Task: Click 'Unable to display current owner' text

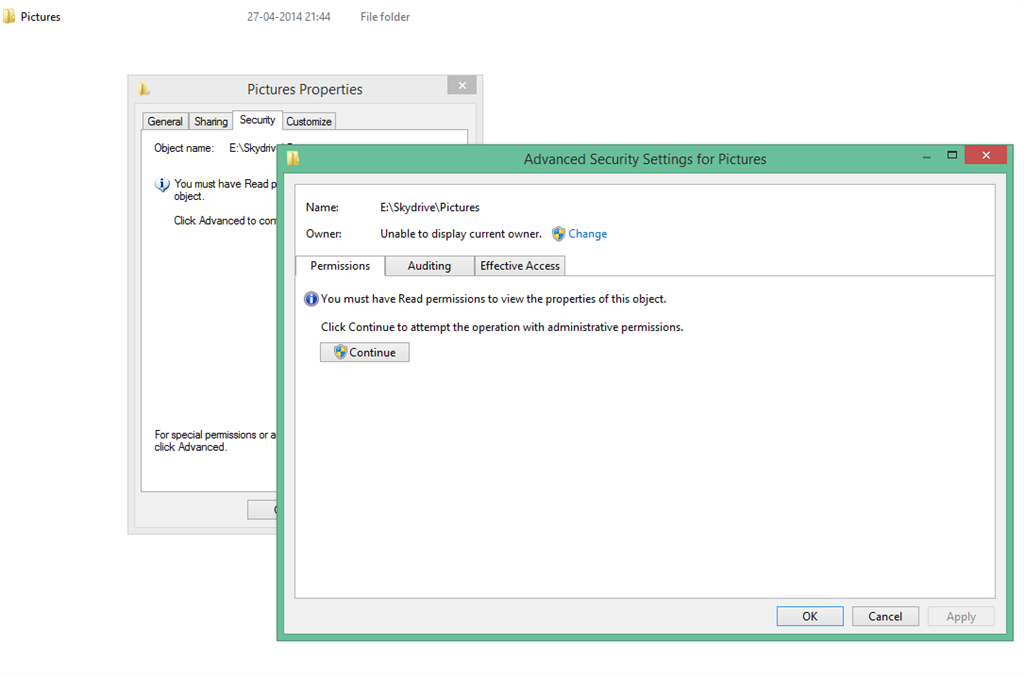Action: click(x=460, y=234)
